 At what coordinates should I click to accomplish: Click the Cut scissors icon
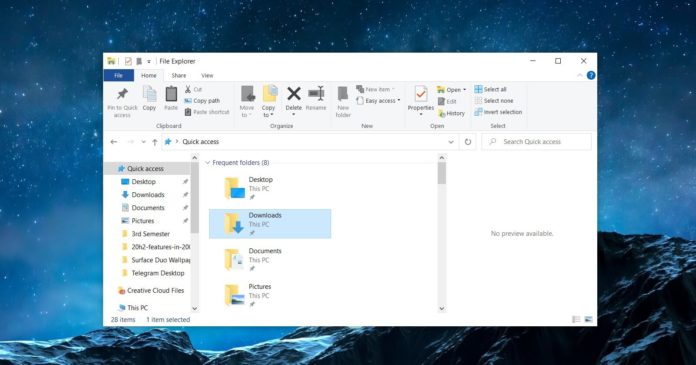coord(188,89)
